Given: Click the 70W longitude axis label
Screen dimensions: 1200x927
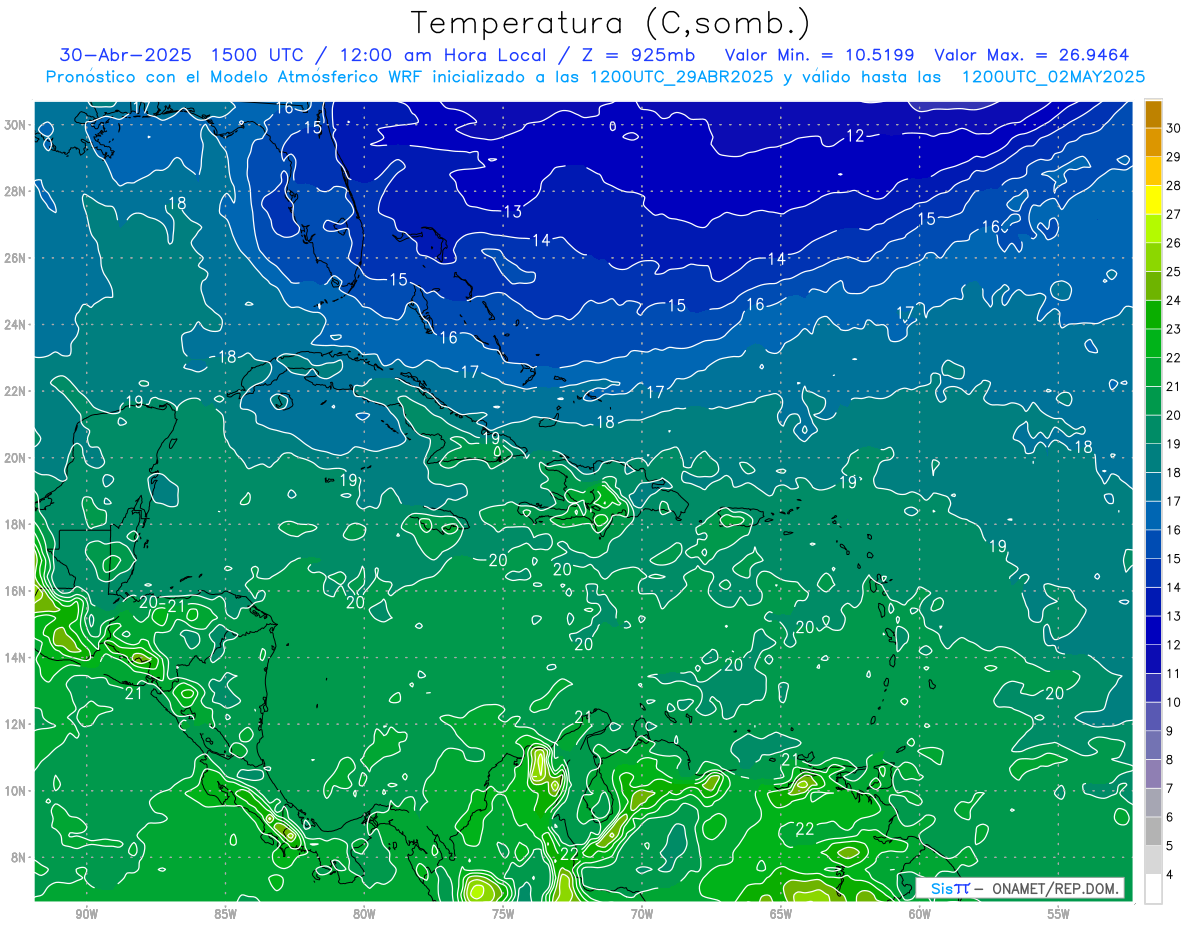Looking at the screenshot, I should (x=642, y=914).
